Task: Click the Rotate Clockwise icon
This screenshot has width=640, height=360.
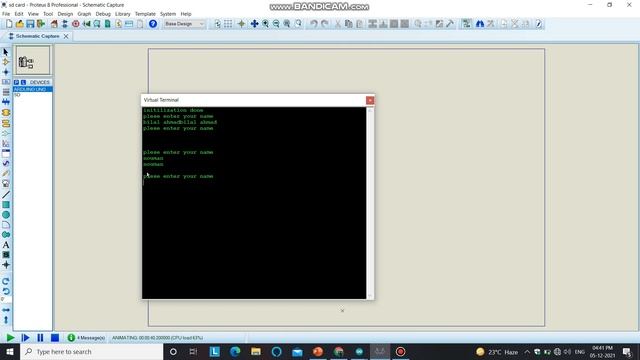Action: (x=6, y=281)
